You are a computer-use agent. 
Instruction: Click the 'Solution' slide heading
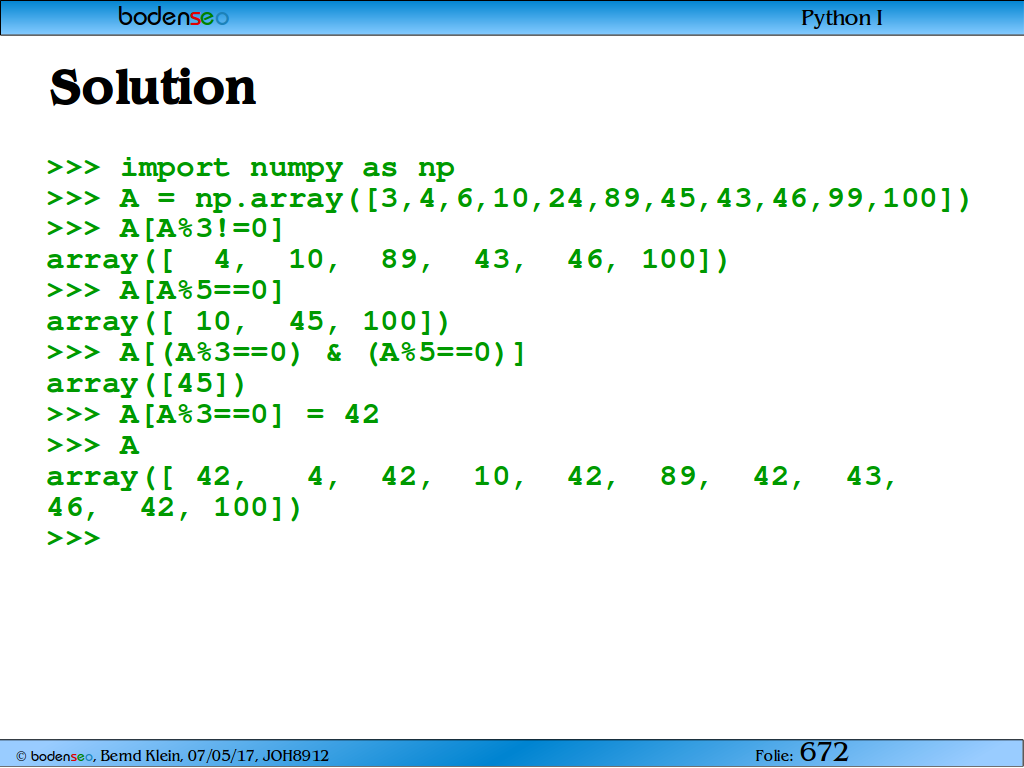click(153, 87)
